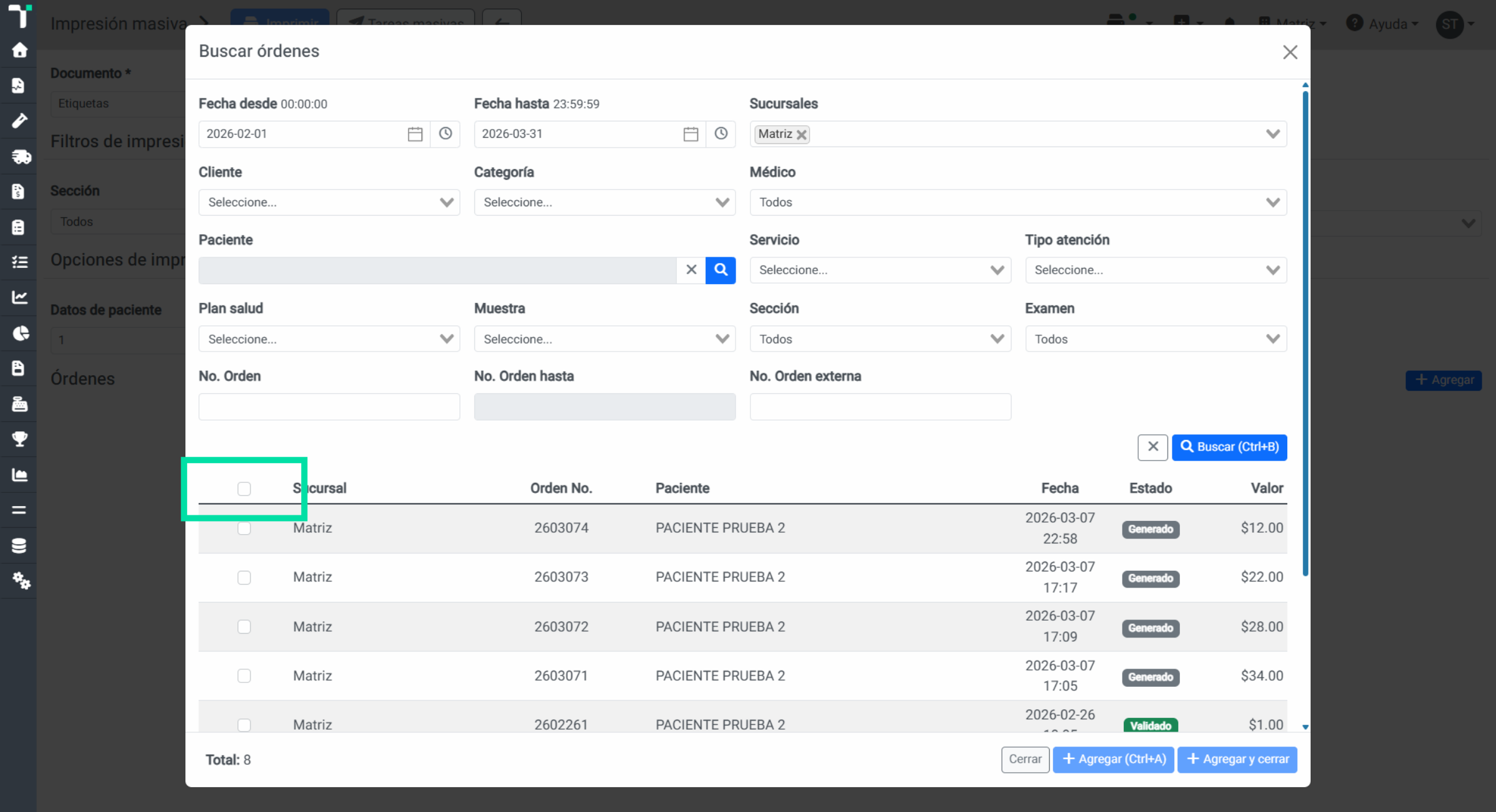Open the trophy icon in sidebar
The height and width of the screenshot is (812, 1496).
19,439
